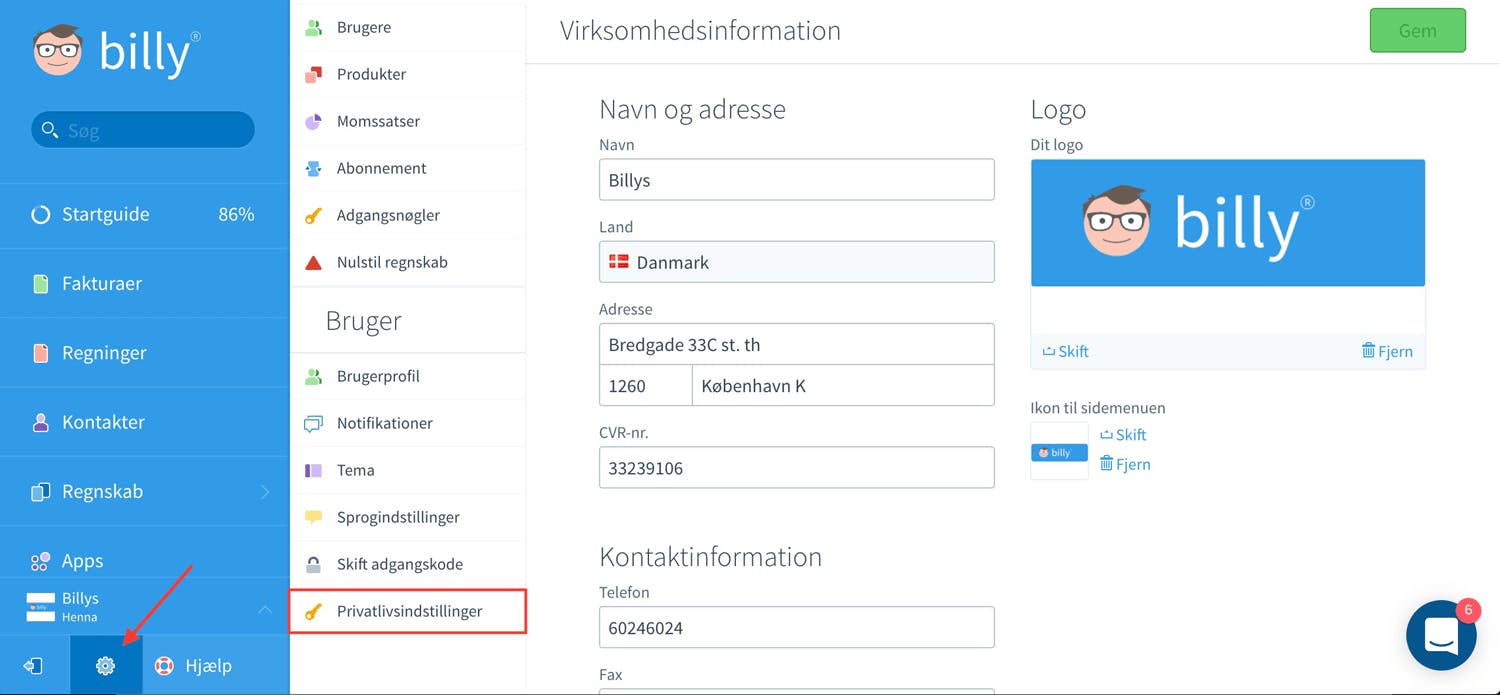Viewport: 1500px width, 695px height.
Task: Click the Billys Henna company entry
Action: [145, 607]
